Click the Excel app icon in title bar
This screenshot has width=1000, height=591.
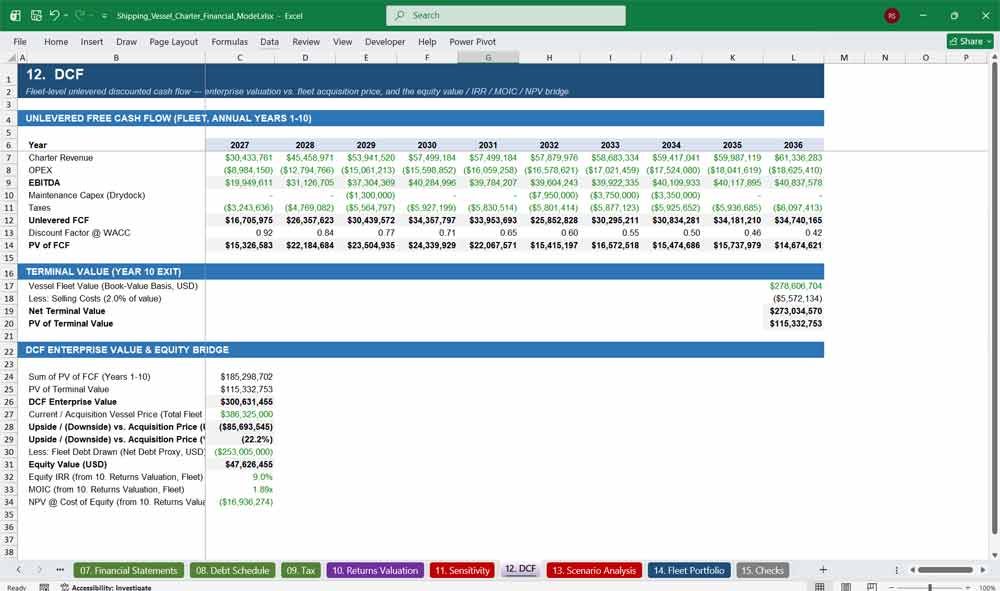[15, 15]
